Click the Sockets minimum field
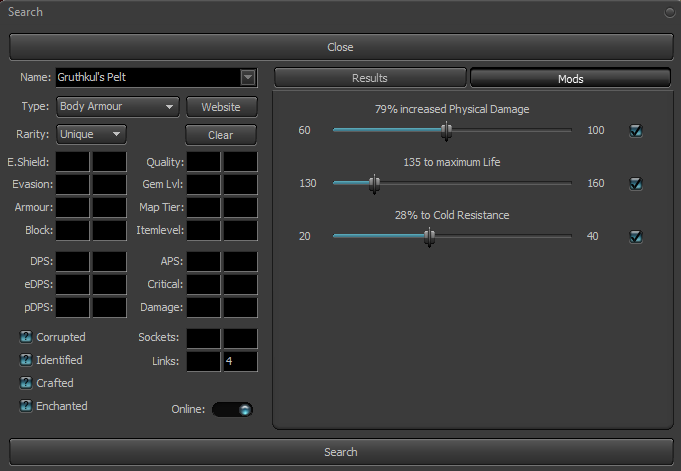Viewport: 681px width, 471px height. (204, 338)
